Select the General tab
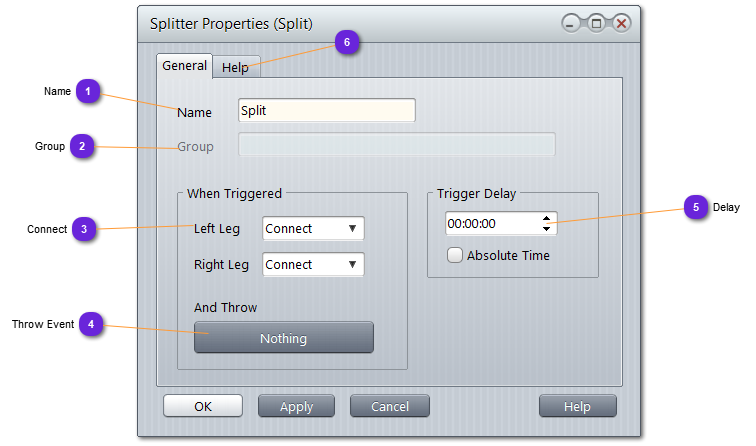The image size is (756, 446). (185, 66)
